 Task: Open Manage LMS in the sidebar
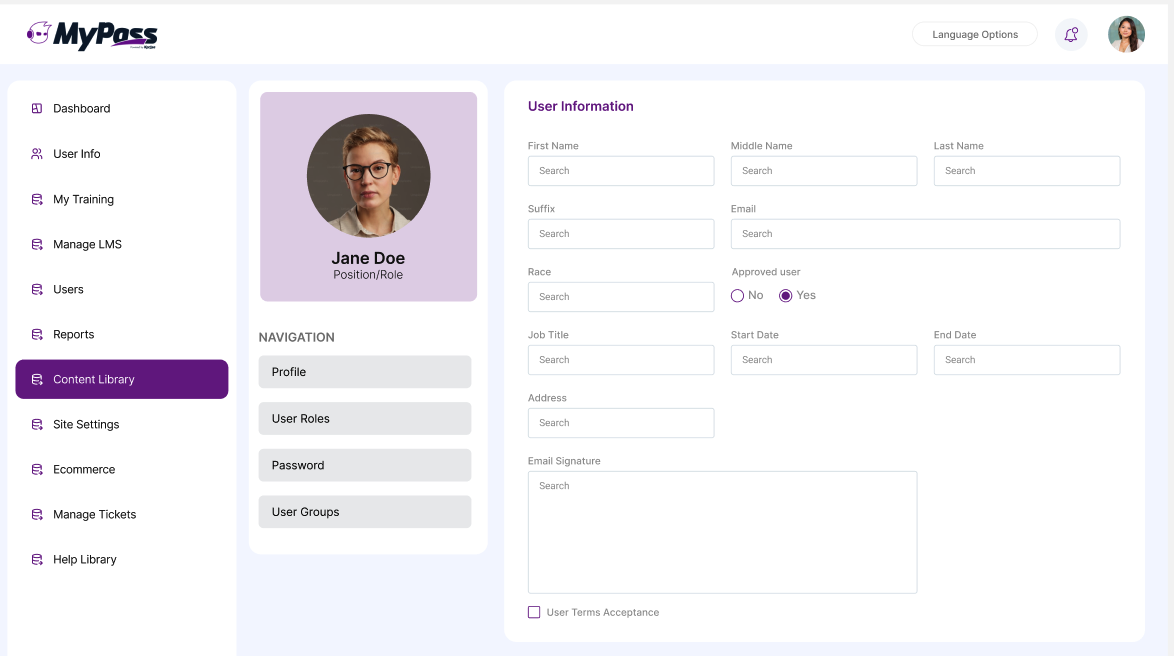point(121,244)
